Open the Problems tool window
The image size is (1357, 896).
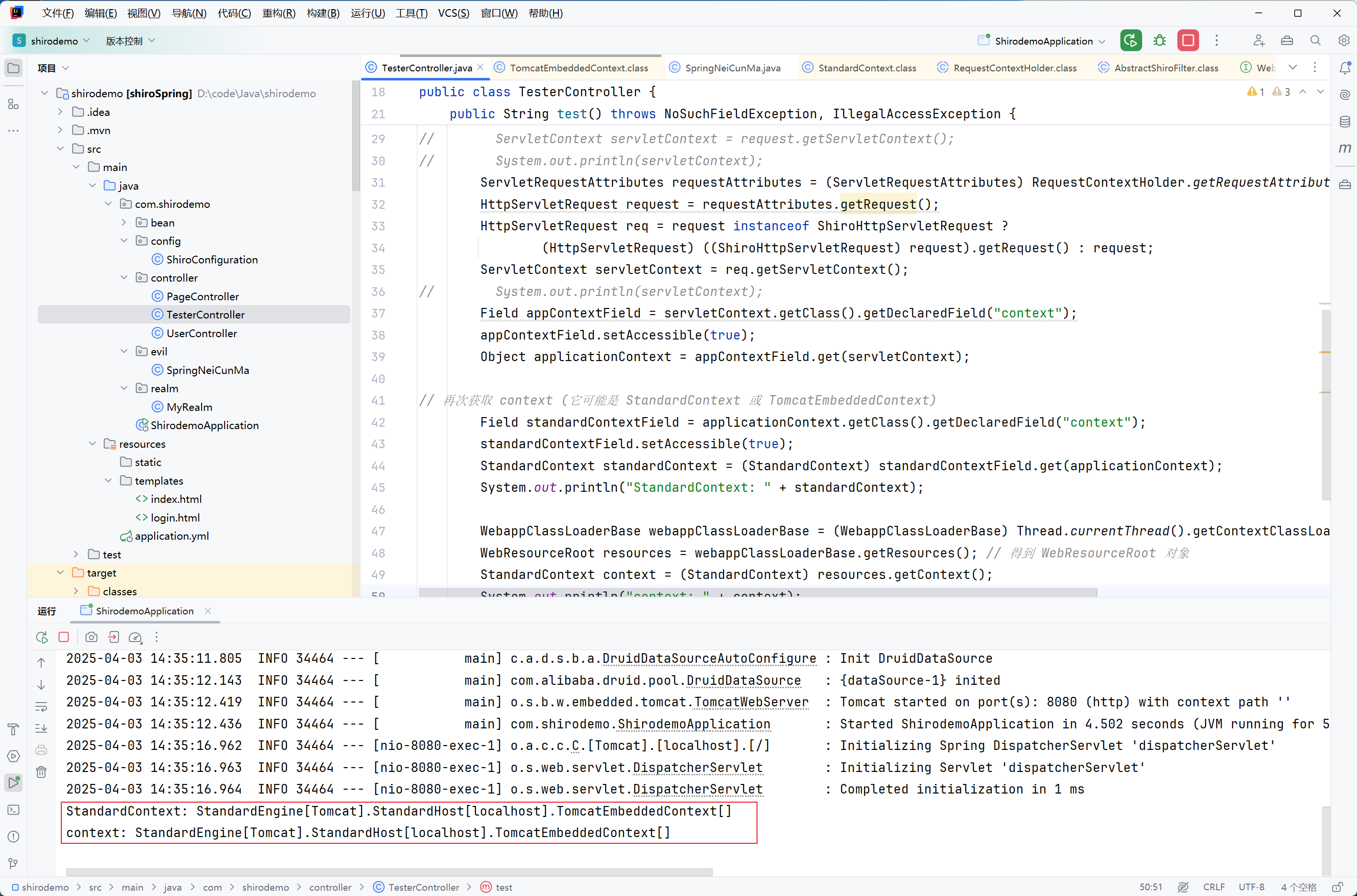[x=13, y=837]
